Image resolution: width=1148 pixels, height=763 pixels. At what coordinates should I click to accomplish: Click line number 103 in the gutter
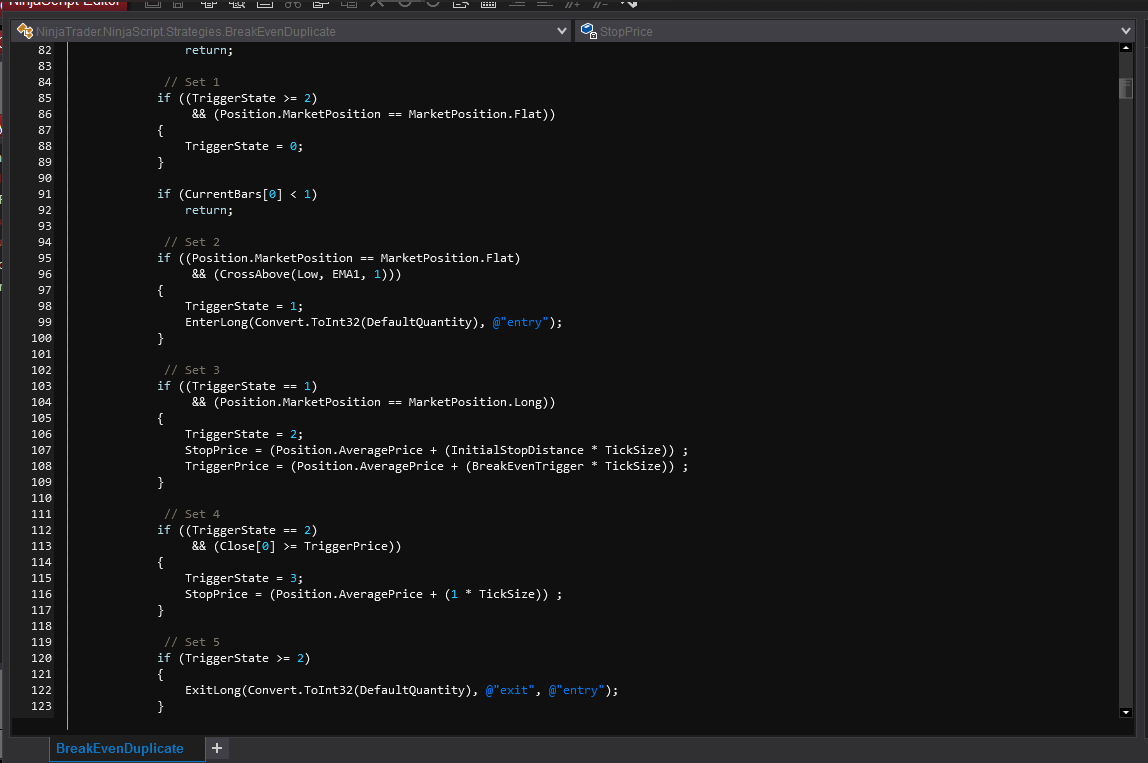(41, 386)
